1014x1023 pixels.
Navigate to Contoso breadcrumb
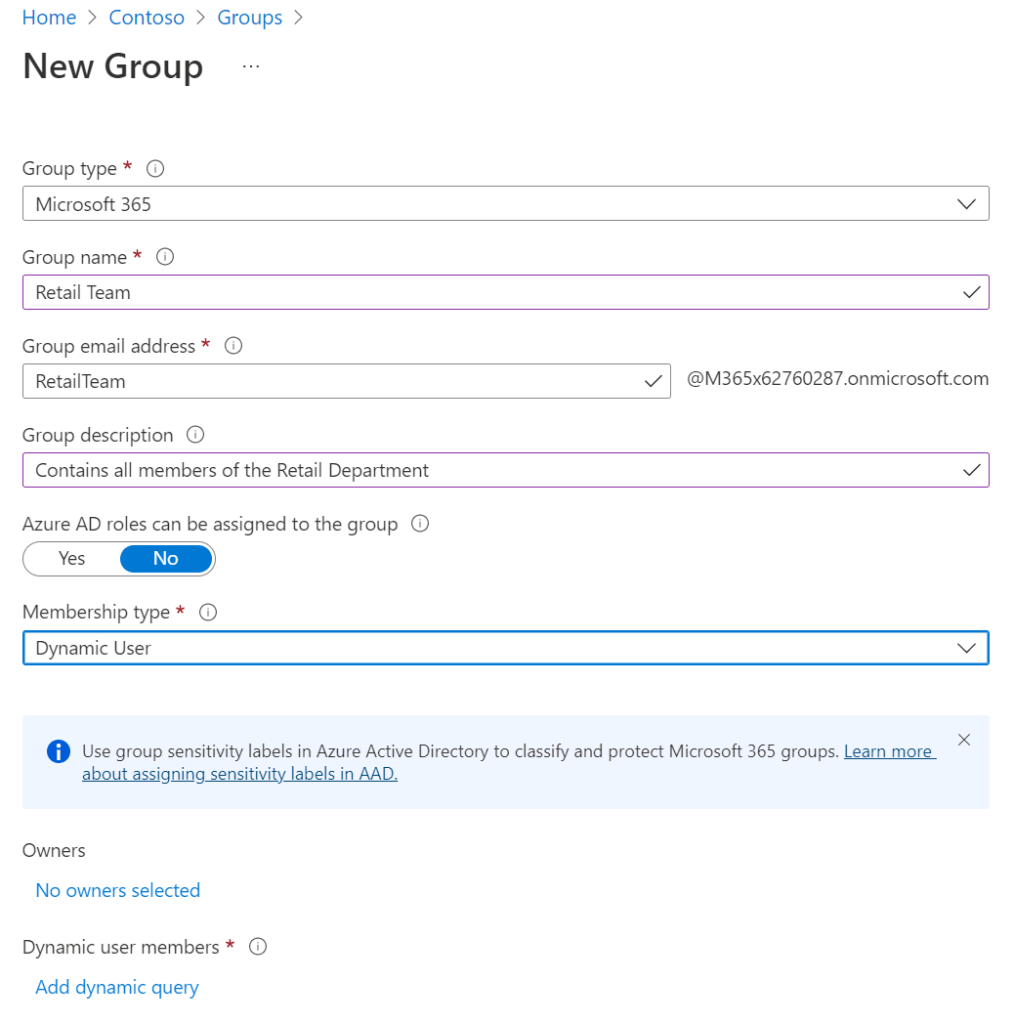(x=146, y=18)
